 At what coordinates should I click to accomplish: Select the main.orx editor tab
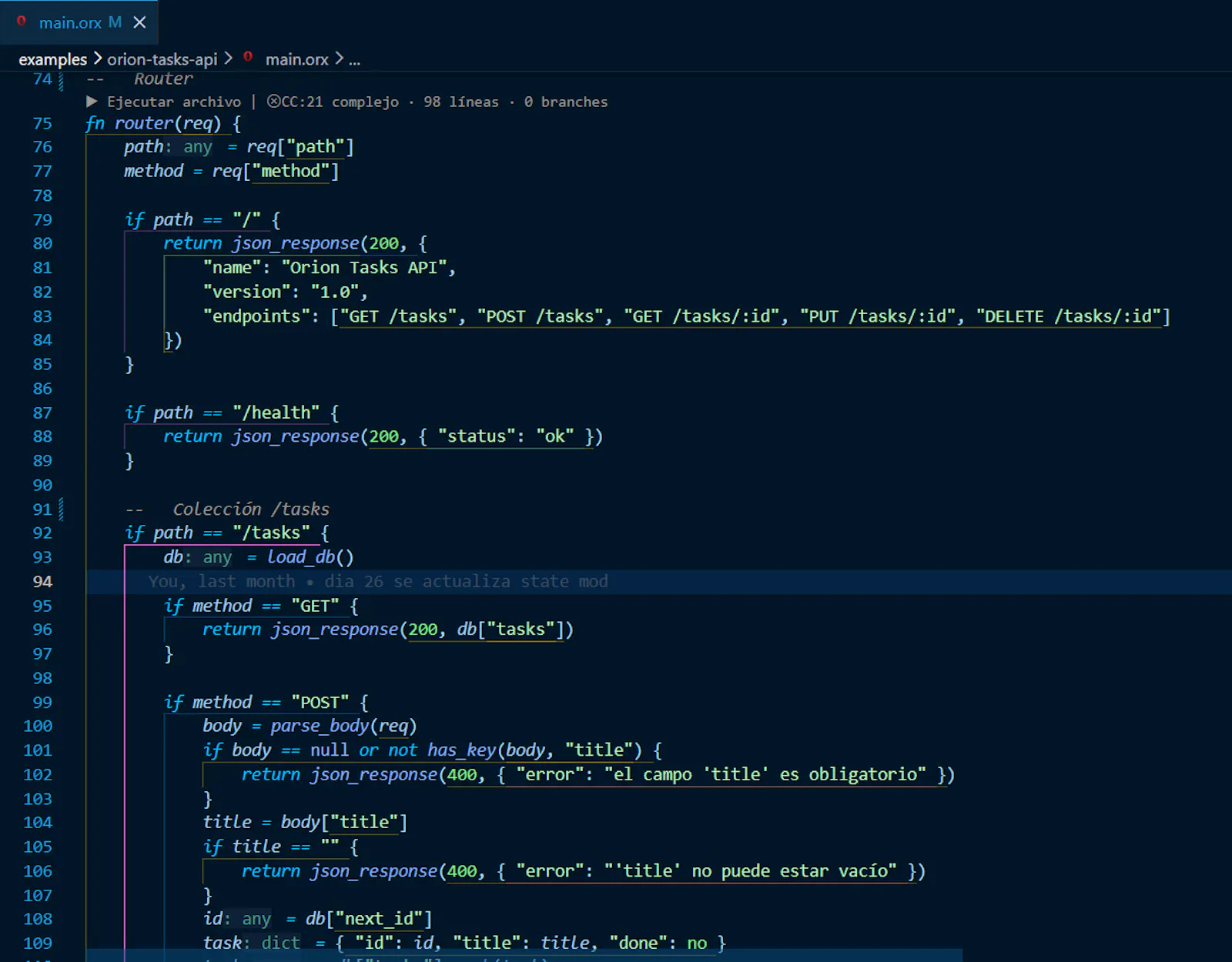click(79, 22)
